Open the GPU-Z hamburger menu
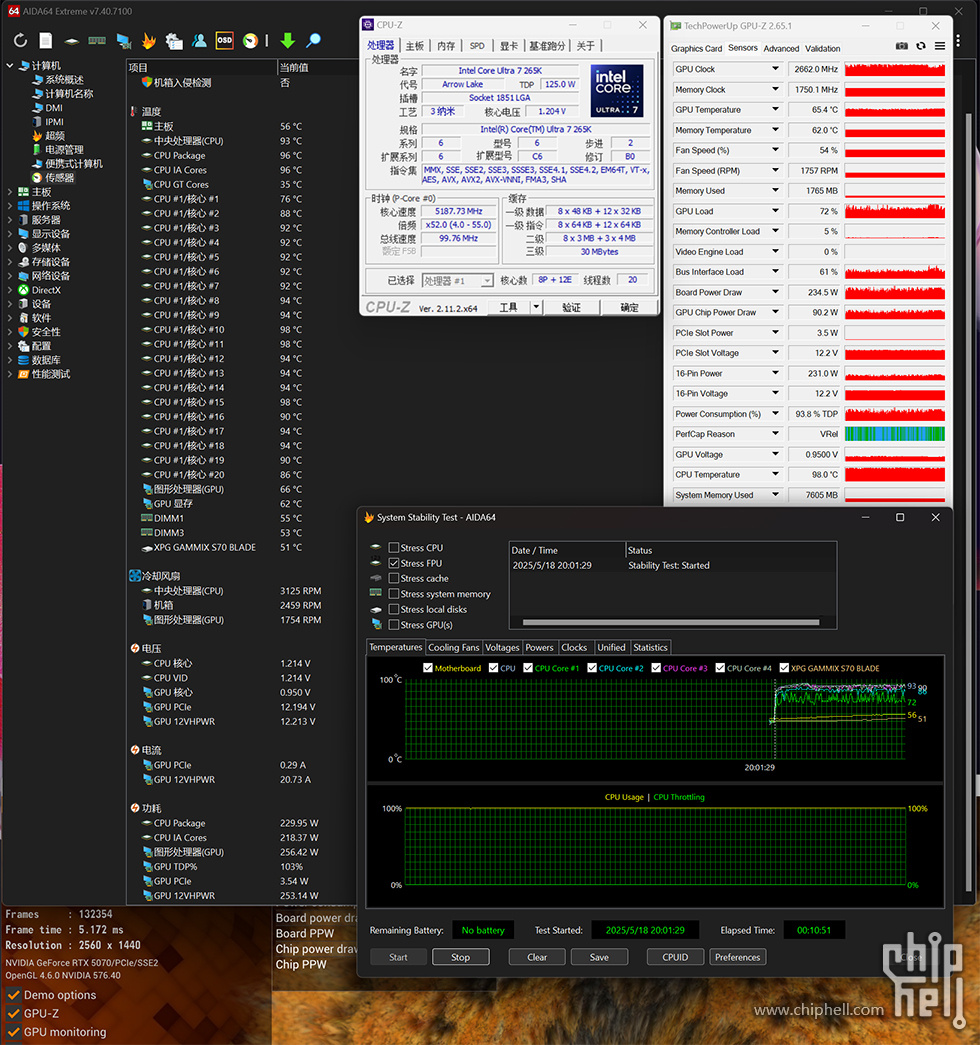Viewport: 980px width, 1045px height. pyautogui.click(x=939, y=46)
